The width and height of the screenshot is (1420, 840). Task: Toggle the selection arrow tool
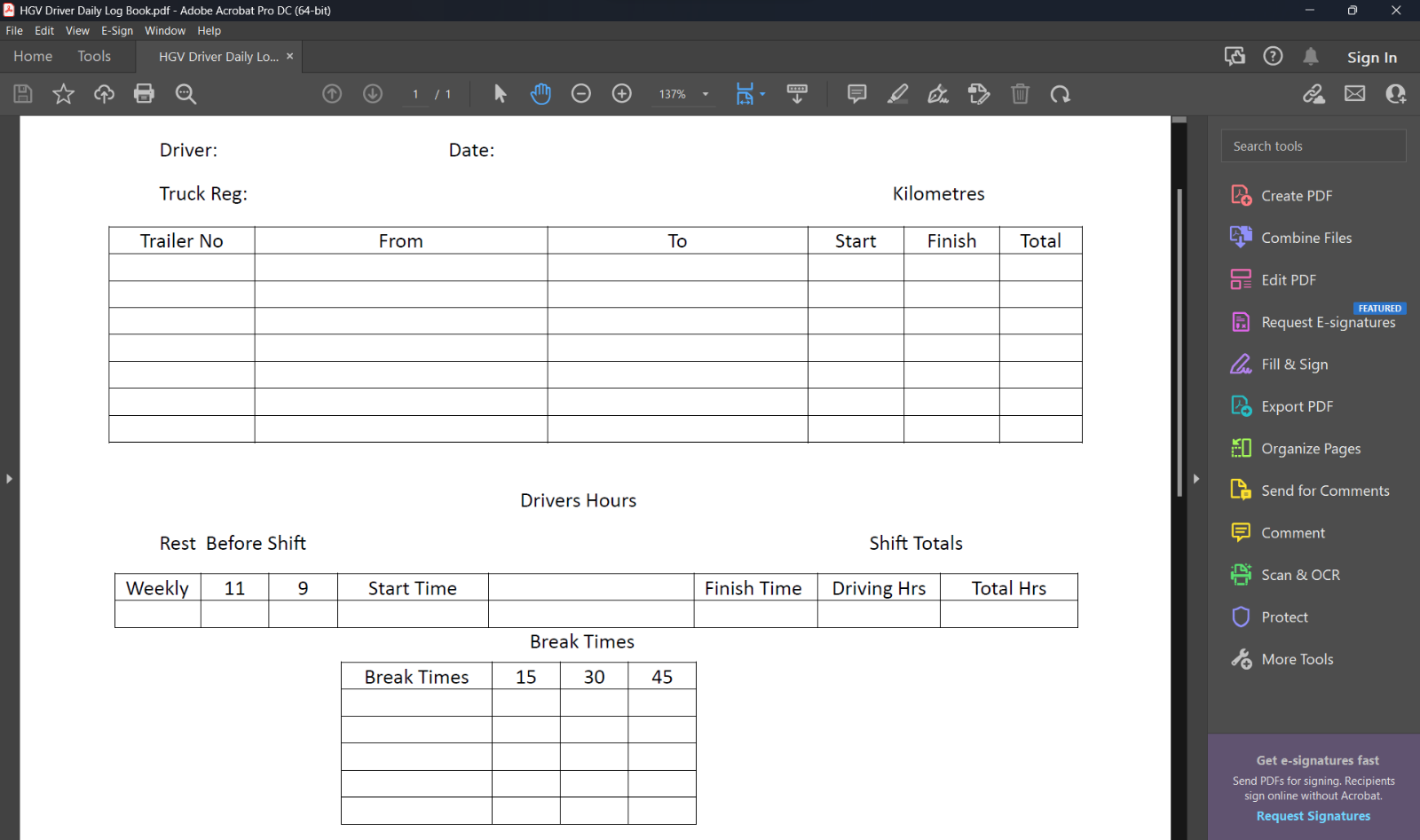point(500,93)
